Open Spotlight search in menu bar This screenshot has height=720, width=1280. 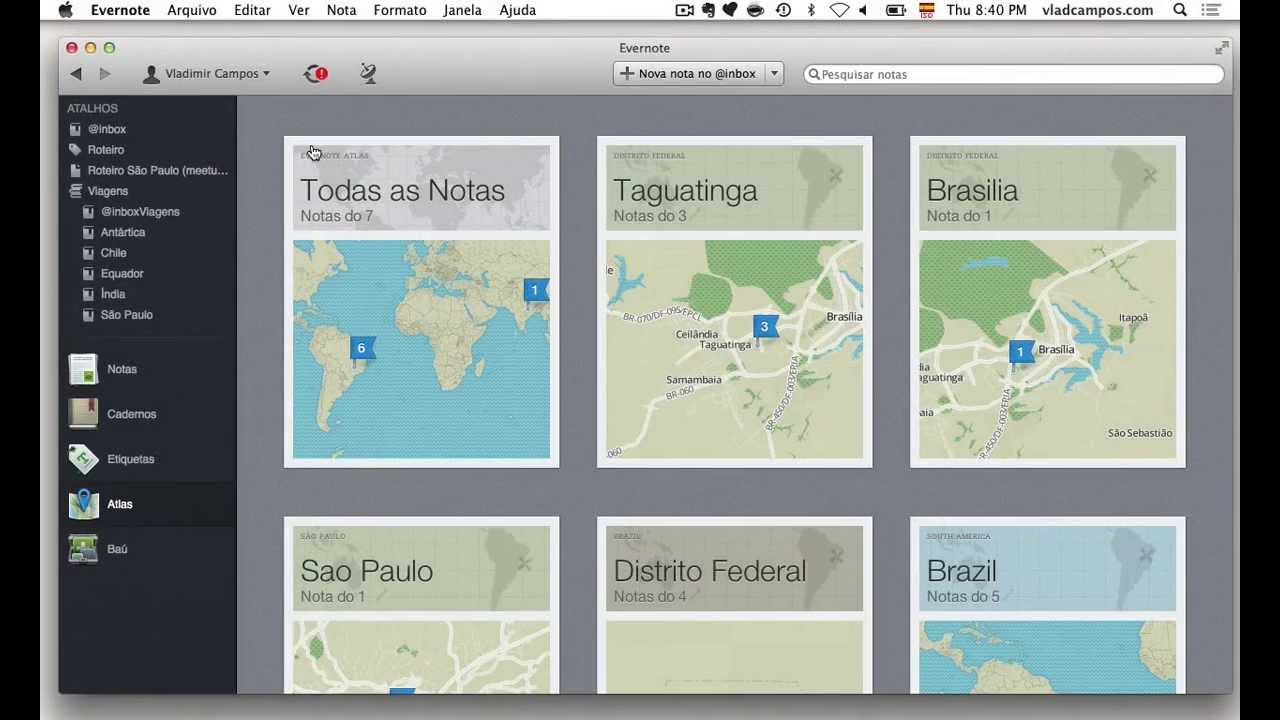coord(1180,10)
